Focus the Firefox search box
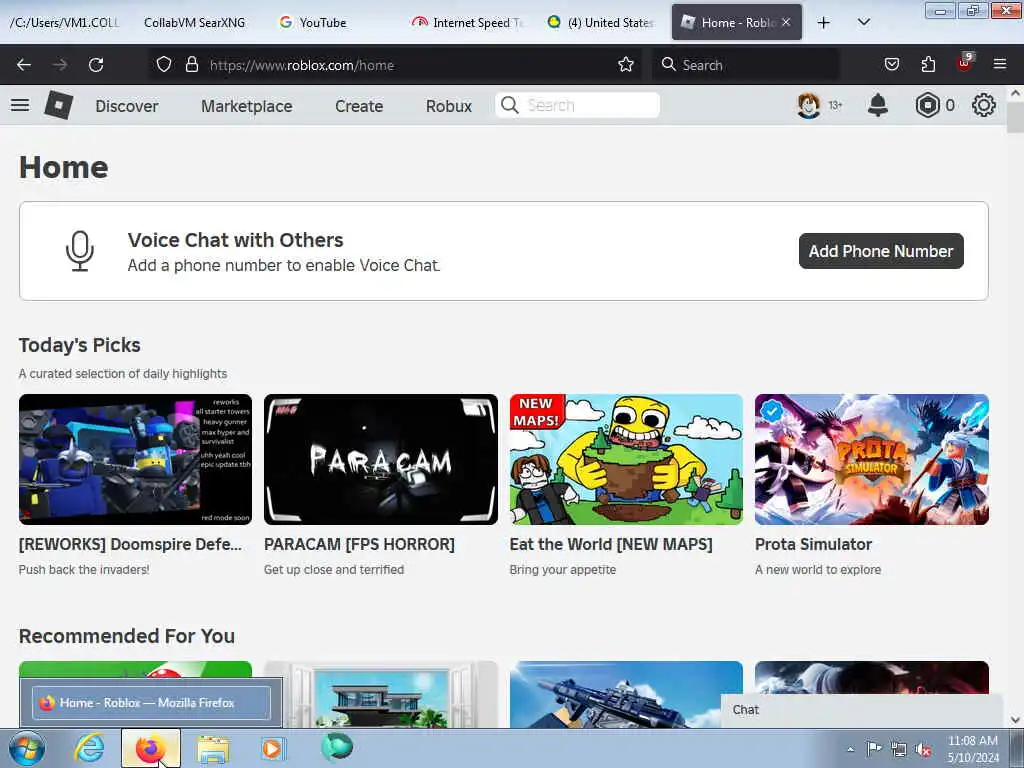Screen dimensions: 1024x768 pyautogui.click(x=745, y=65)
